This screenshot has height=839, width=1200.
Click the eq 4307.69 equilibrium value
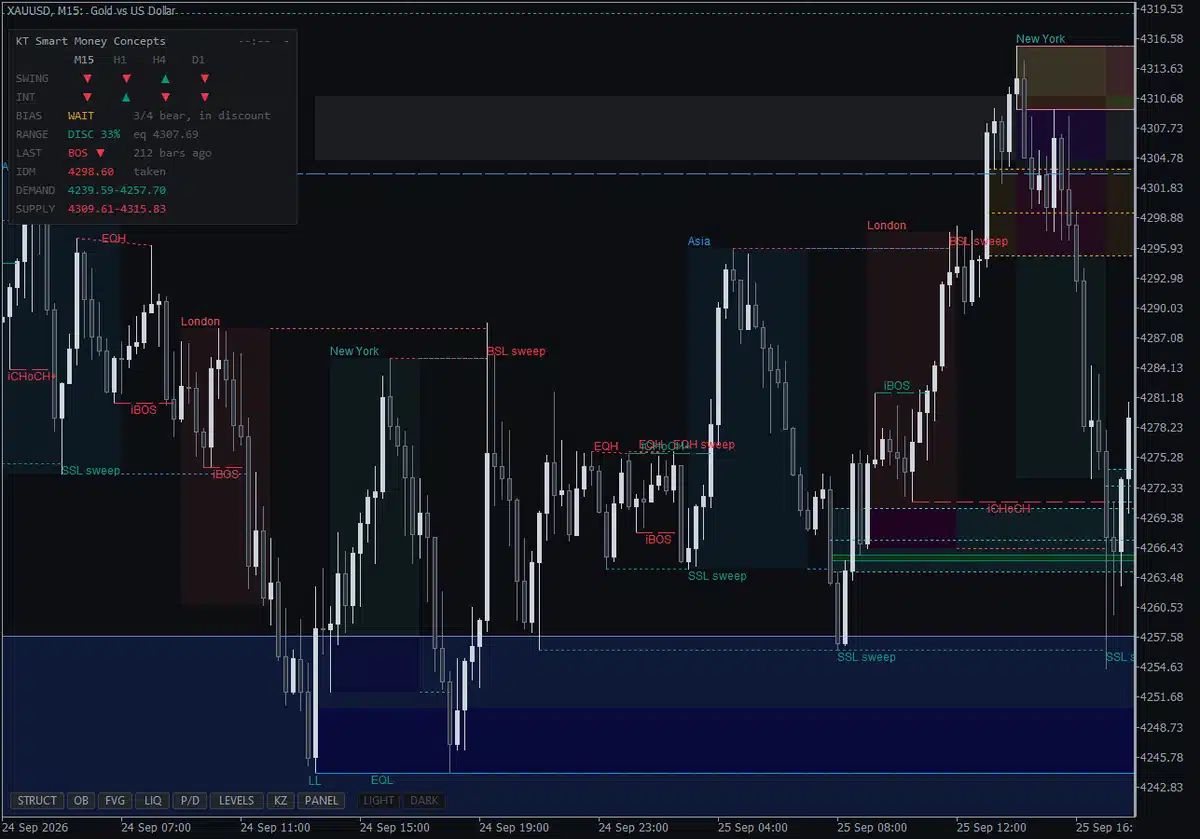click(x=166, y=134)
